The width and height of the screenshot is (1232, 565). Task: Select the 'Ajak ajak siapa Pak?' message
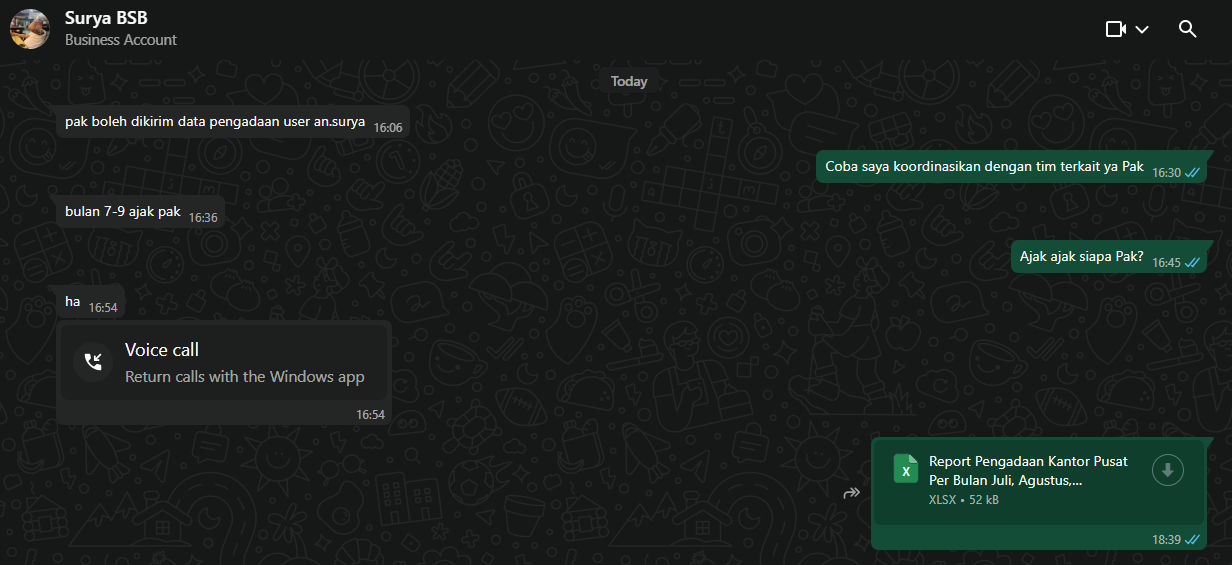[1080, 257]
